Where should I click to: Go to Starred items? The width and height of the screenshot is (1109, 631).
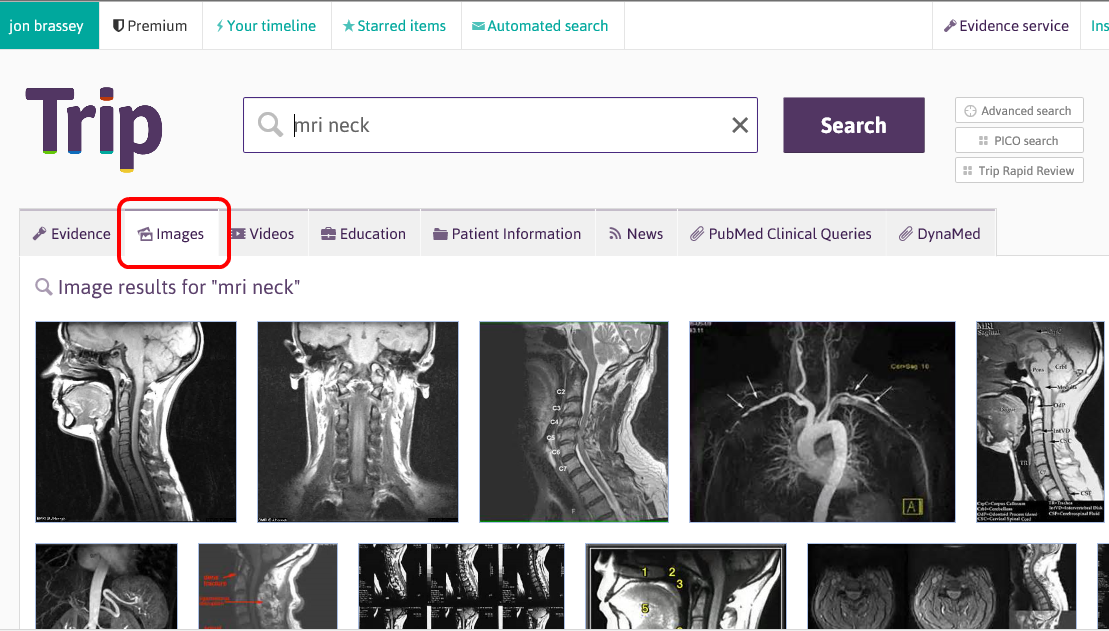[394, 26]
